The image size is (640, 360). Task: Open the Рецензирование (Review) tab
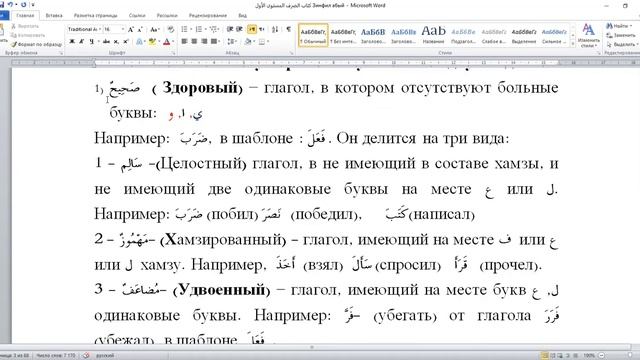(x=208, y=16)
